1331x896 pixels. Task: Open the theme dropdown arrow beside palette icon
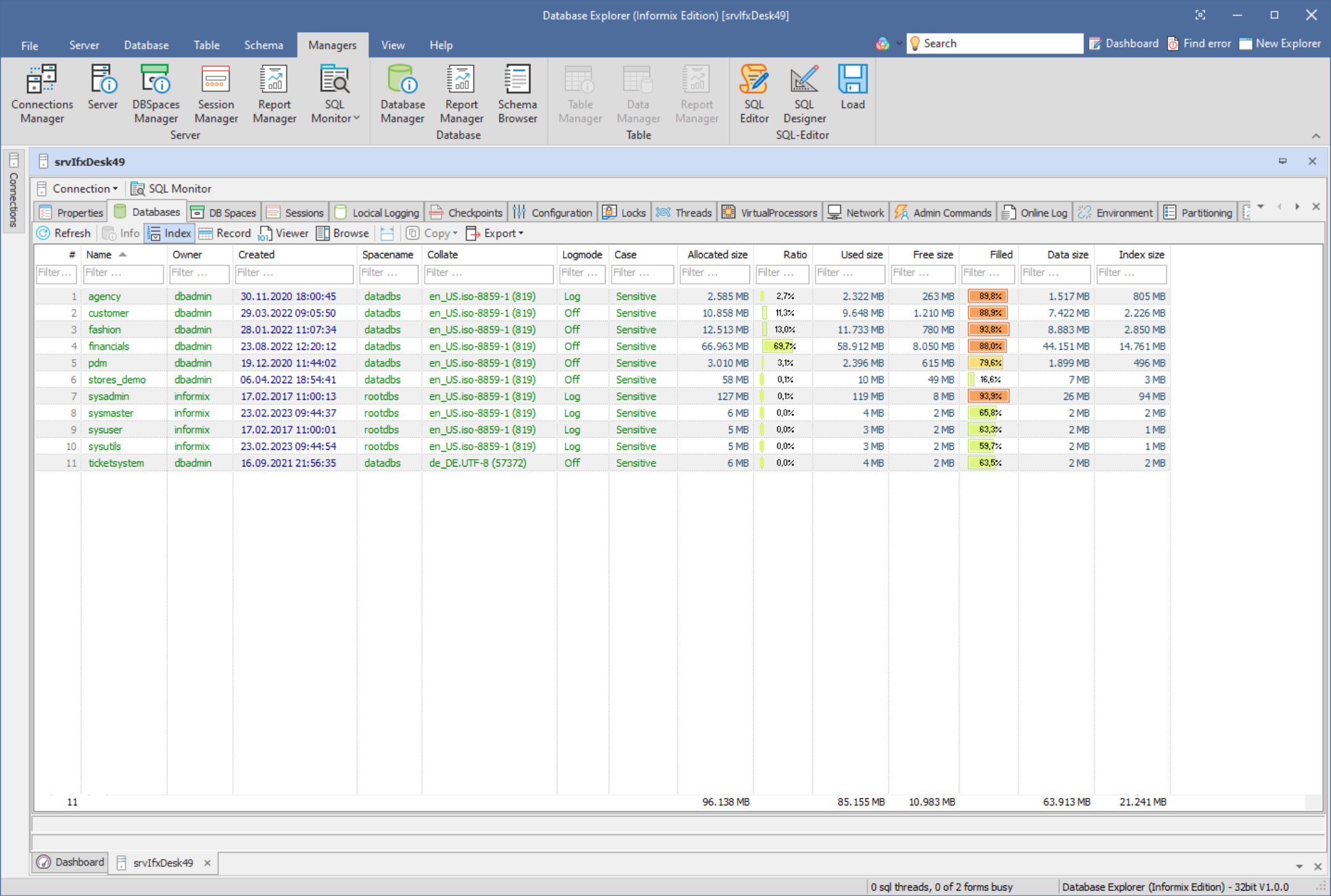click(899, 43)
